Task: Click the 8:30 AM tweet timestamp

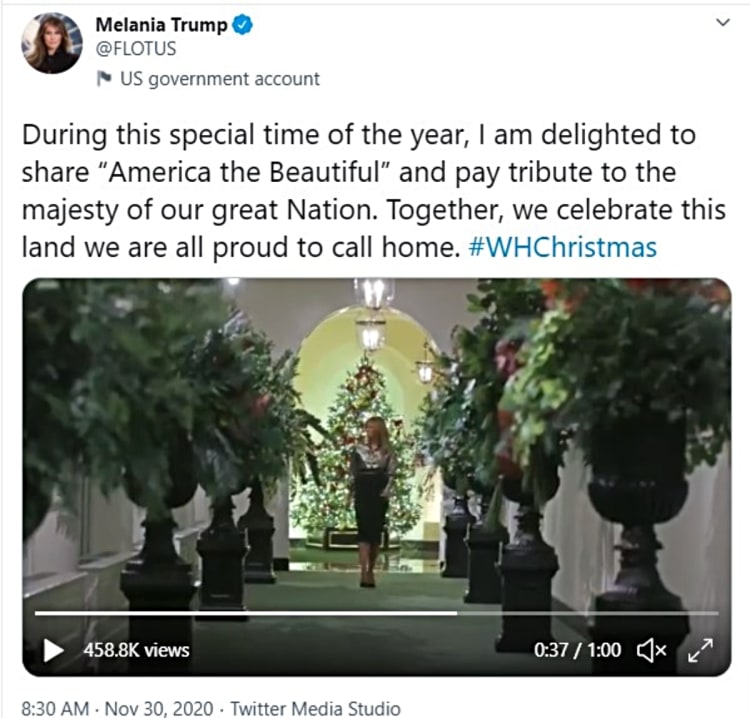Action: click(56, 708)
